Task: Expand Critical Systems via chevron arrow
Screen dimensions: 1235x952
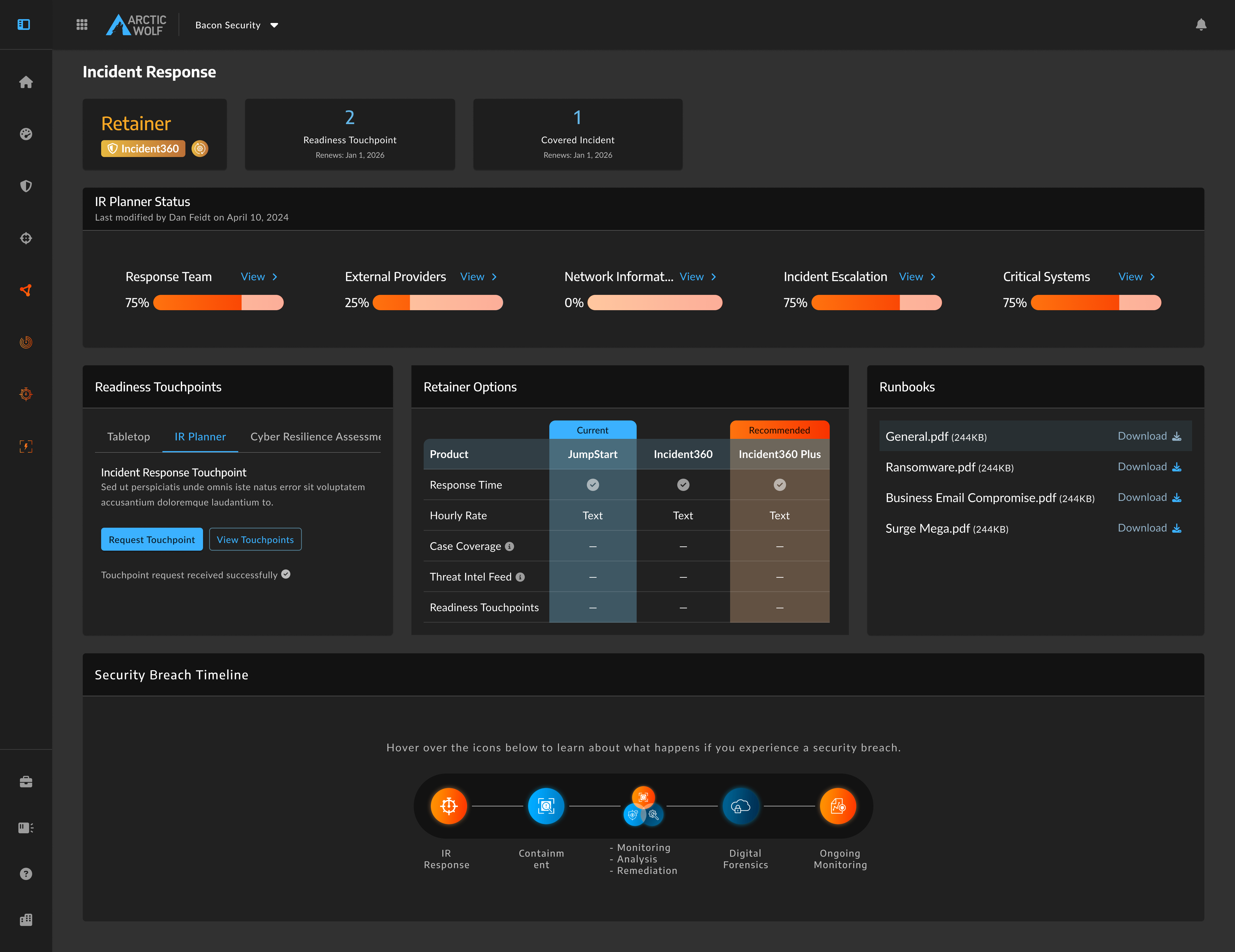Action: [x=1153, y=276]
